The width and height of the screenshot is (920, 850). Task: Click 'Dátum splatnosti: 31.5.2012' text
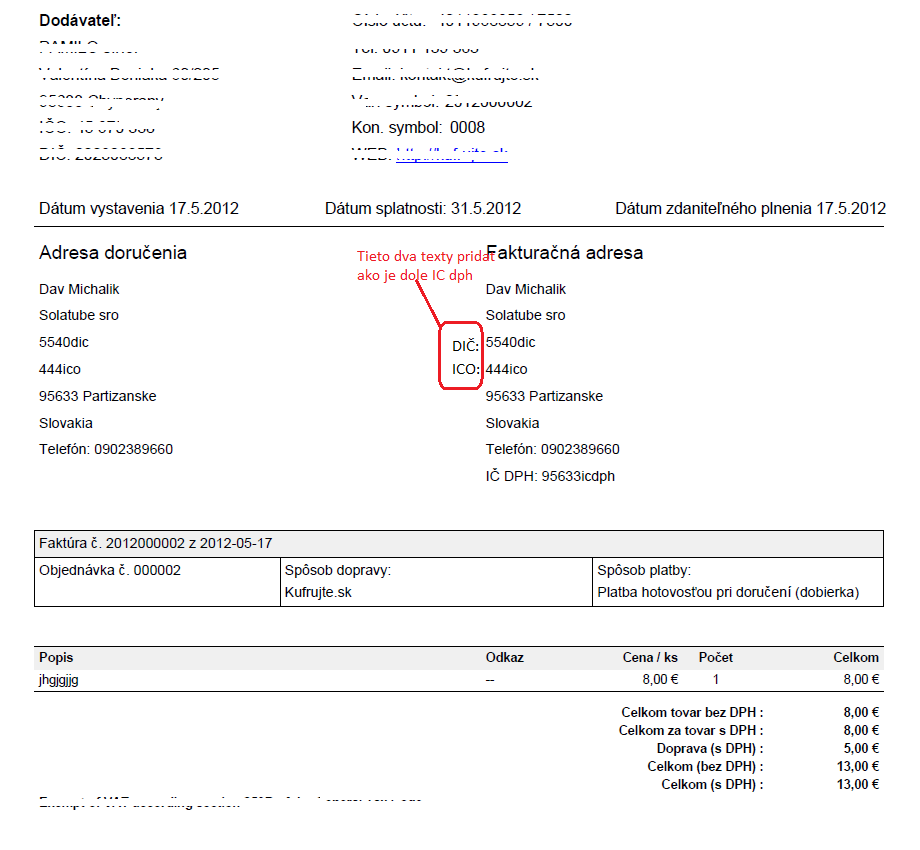(x=423, y=209)
